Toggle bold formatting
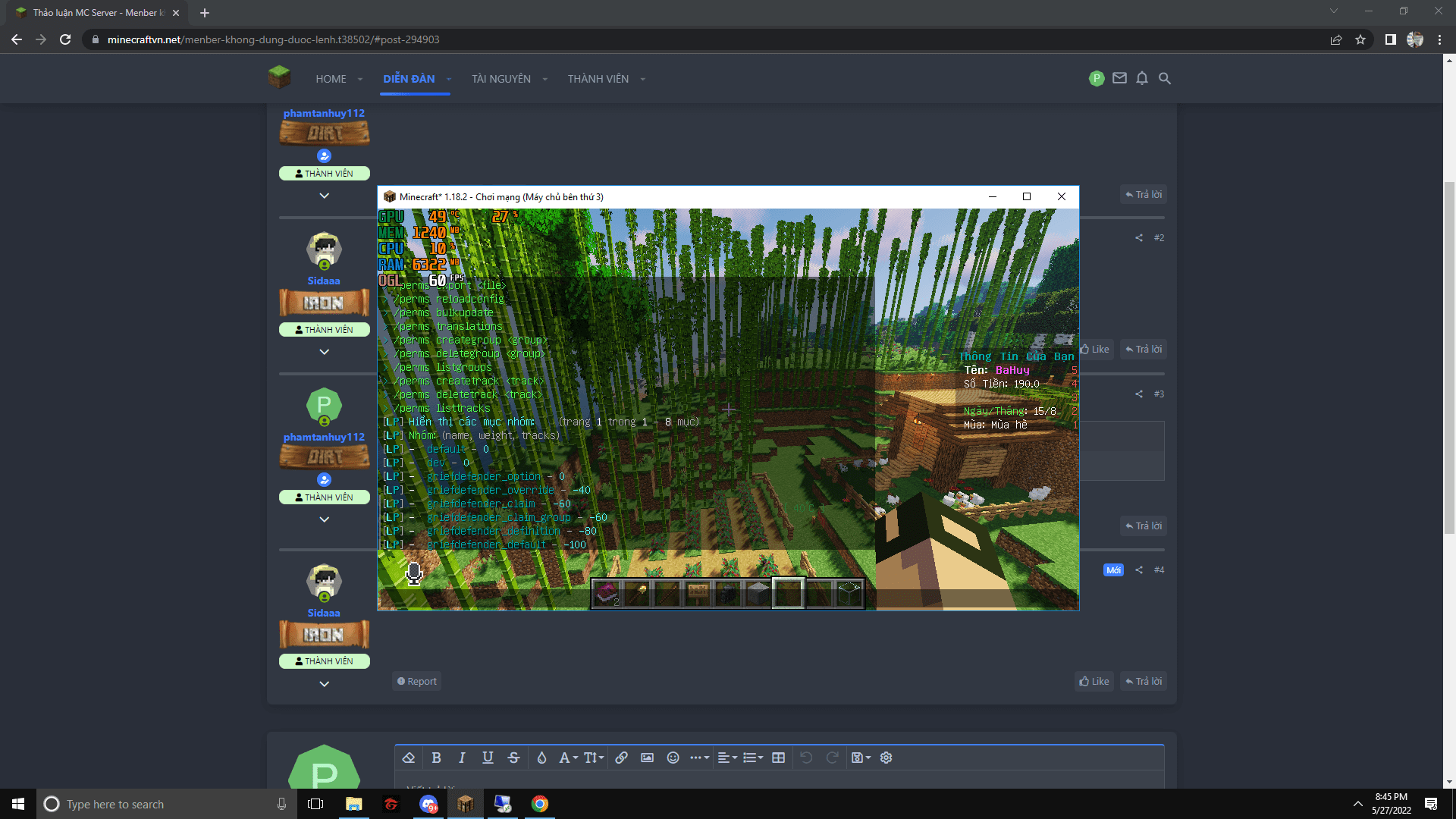 [436, 758]
